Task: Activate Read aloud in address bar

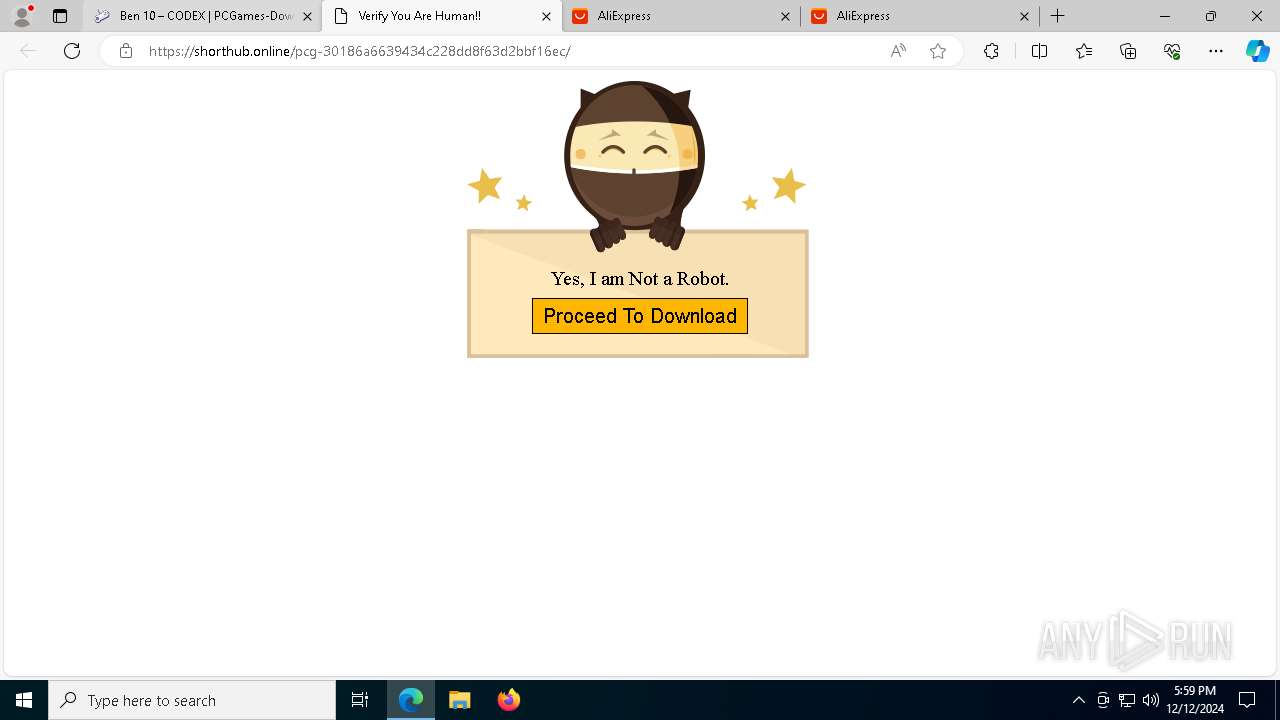Action: tap(898, 51)
